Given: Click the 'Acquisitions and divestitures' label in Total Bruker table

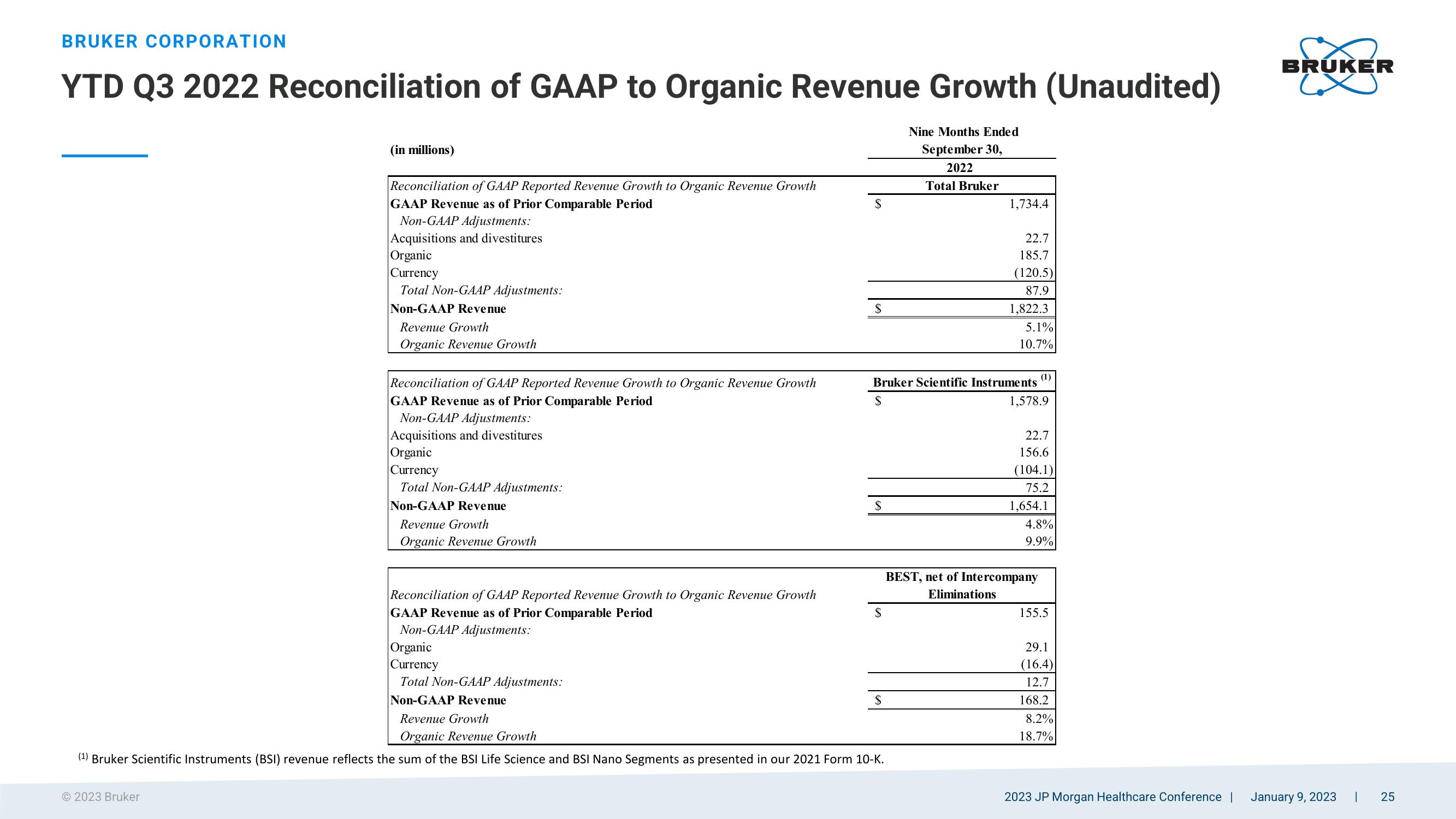Looking at the screenshot, I should coord(466,239).
